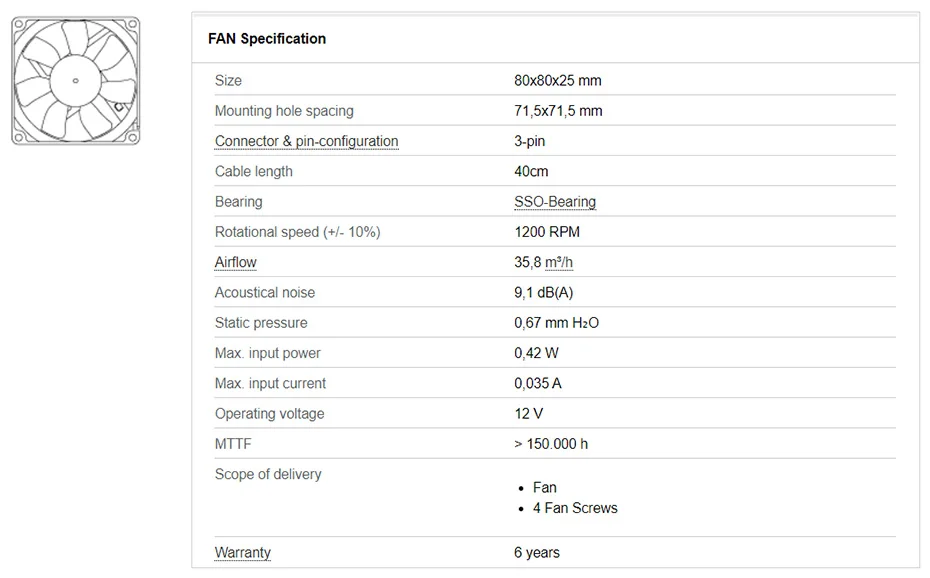Click the FAN Specification heading
The width and height of the screenshot is (930, 578).
point(267,39)
